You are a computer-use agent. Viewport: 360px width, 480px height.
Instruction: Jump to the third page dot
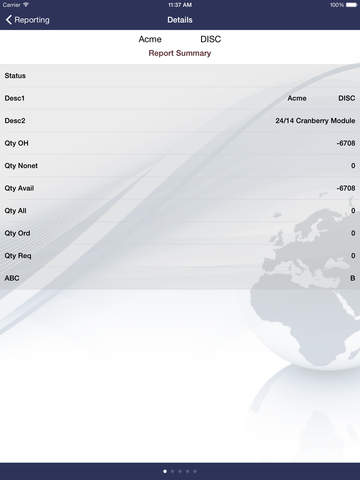click(x=180, y=471)
